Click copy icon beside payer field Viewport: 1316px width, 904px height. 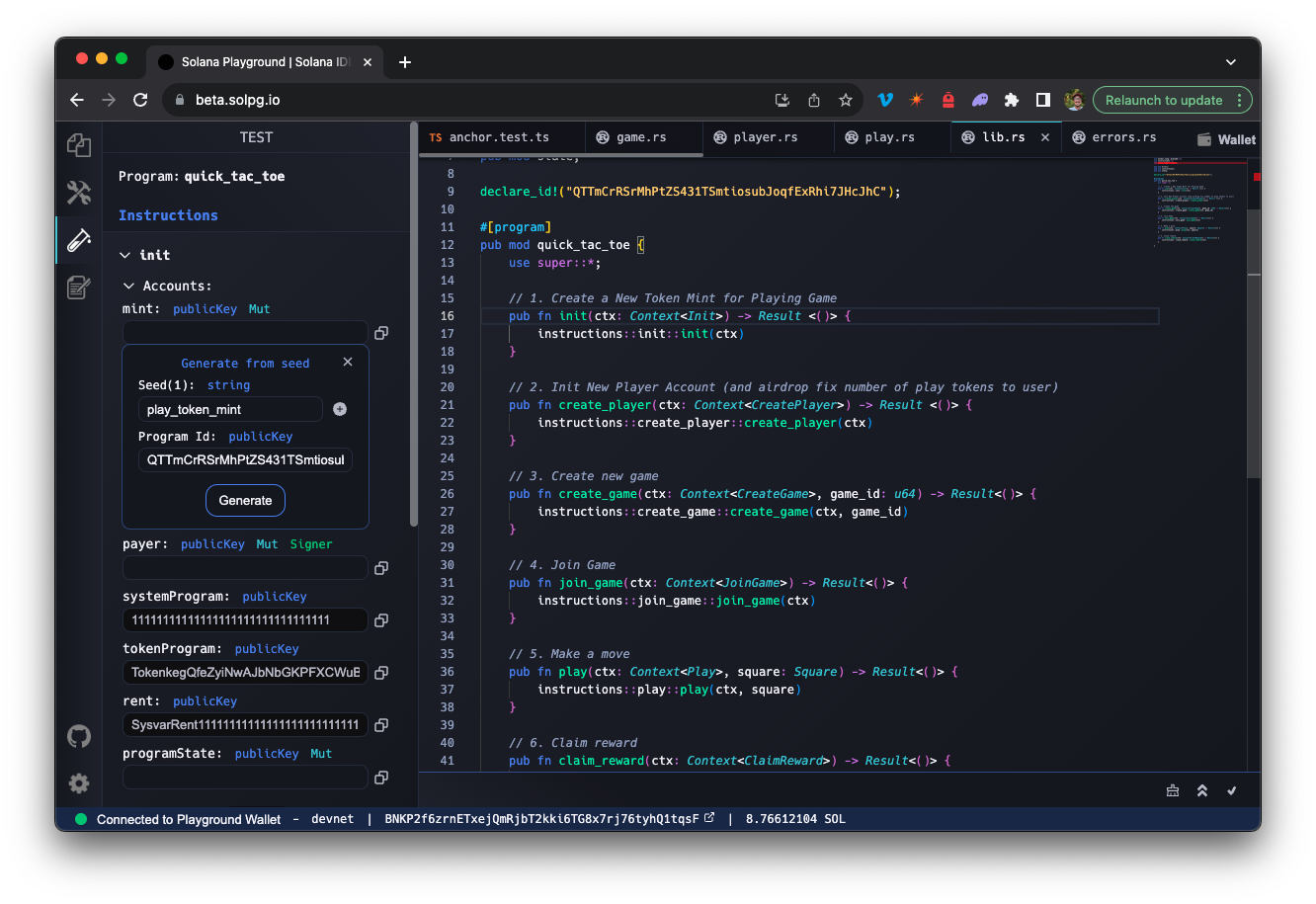[x=381, y=568]
